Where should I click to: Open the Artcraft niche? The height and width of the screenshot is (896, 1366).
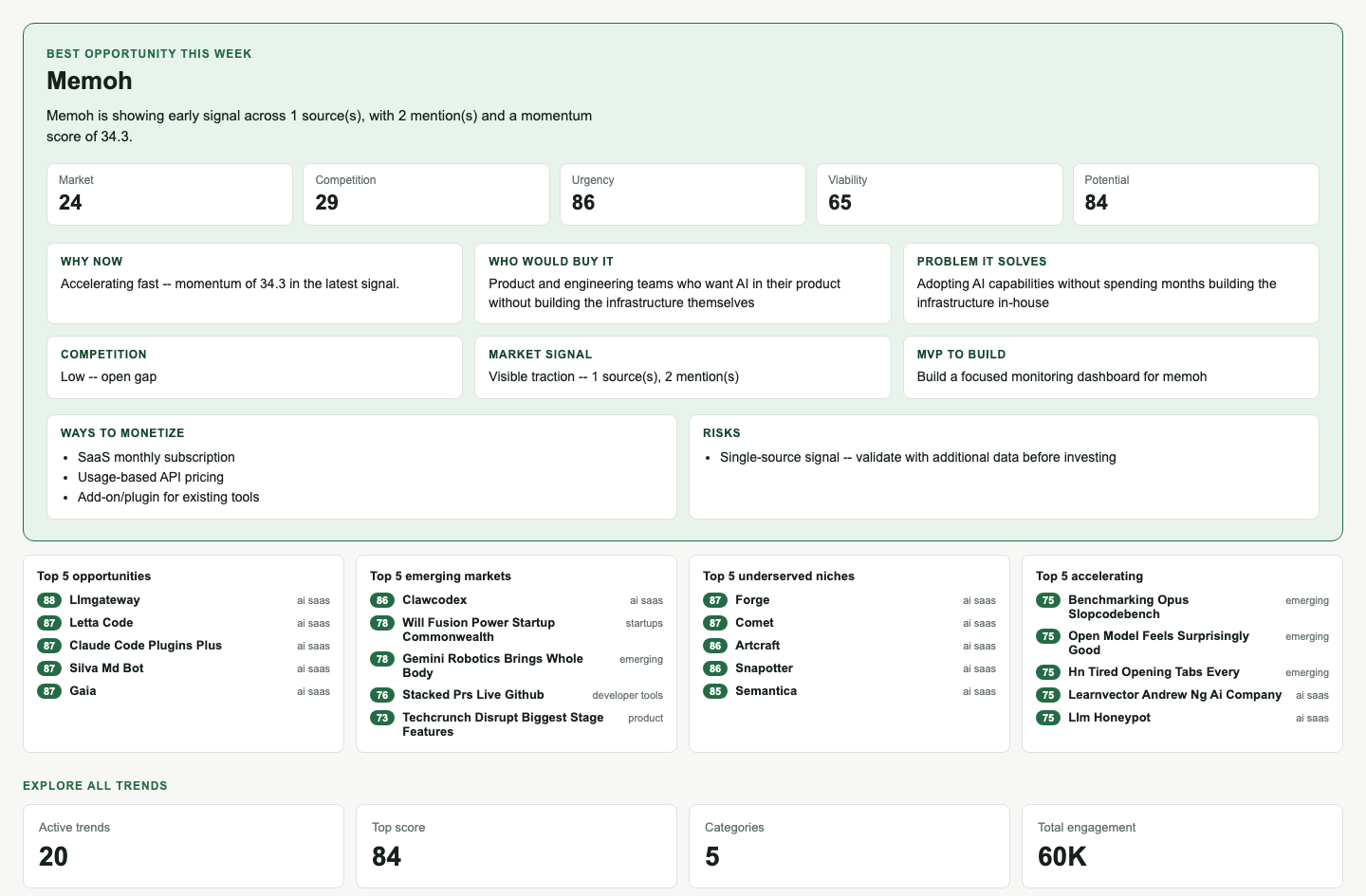849,646
